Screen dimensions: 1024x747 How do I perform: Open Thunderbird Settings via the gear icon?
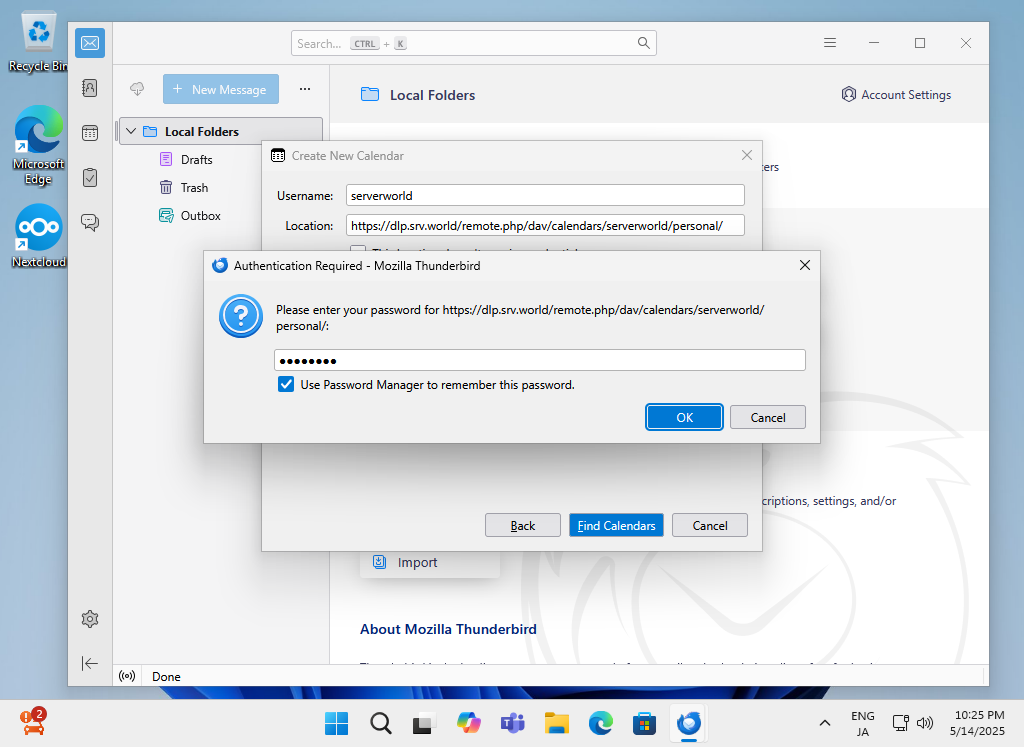coord(89,619)
